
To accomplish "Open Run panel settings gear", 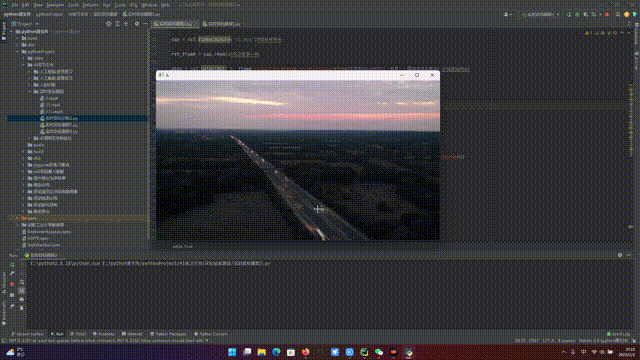I will click(620, 255).
